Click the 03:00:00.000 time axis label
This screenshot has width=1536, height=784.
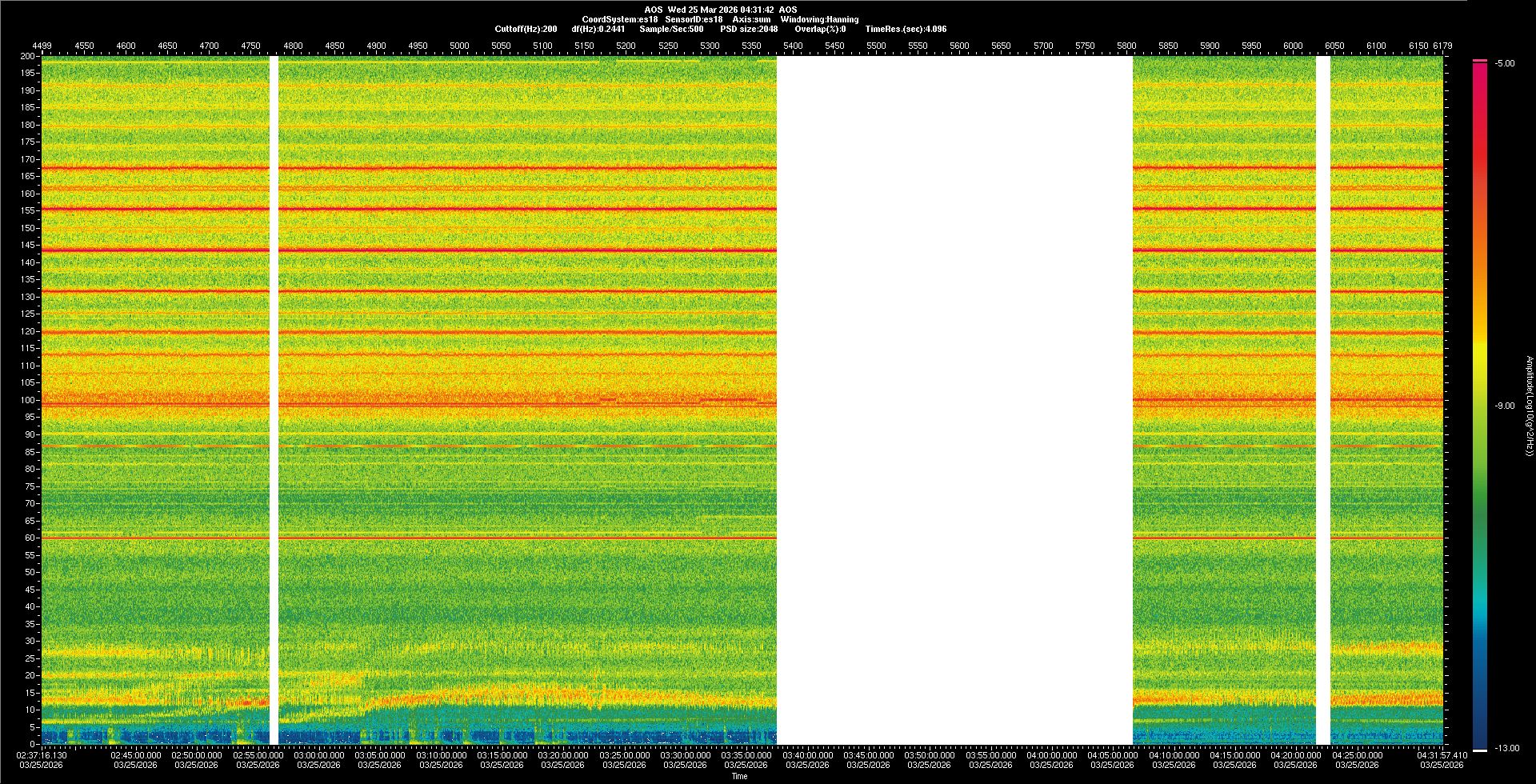(x=318, y=754)
